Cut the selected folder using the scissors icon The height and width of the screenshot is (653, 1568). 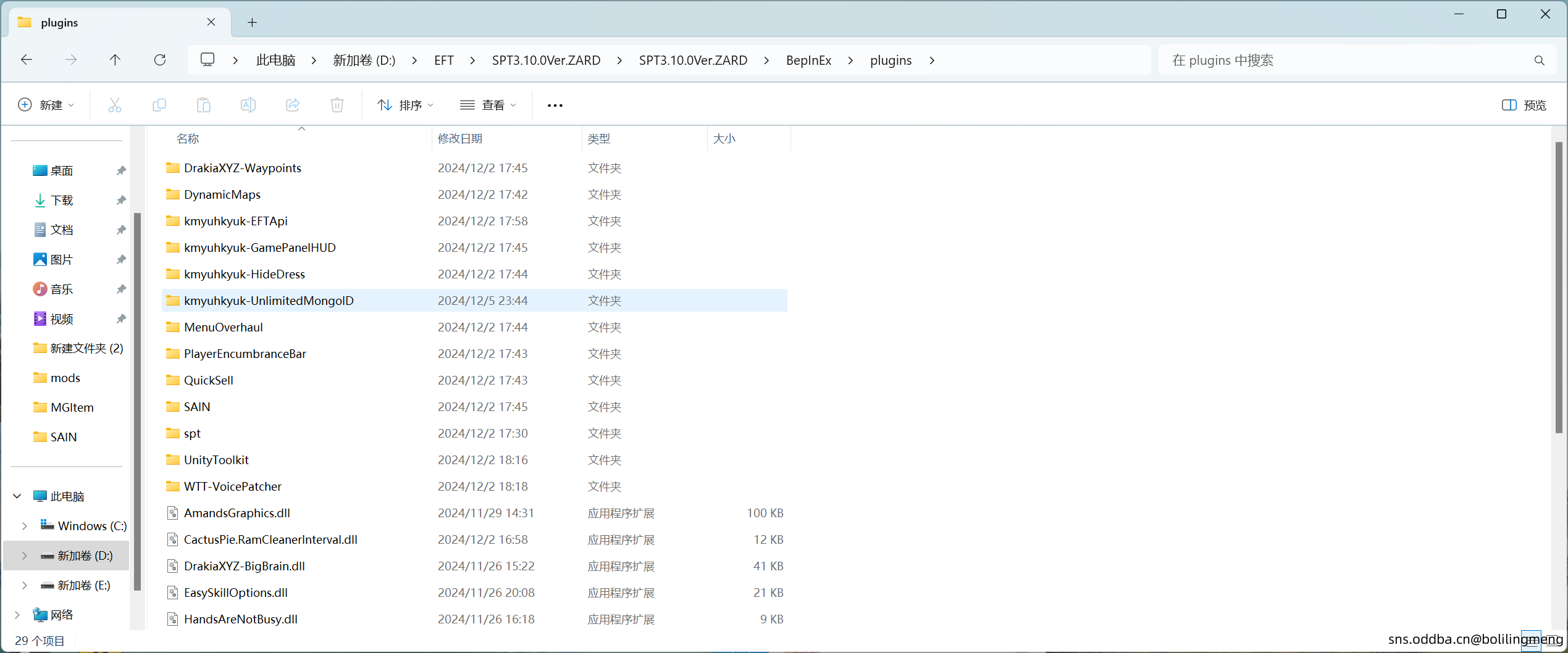pyautogui.click(x=115, y=104)
